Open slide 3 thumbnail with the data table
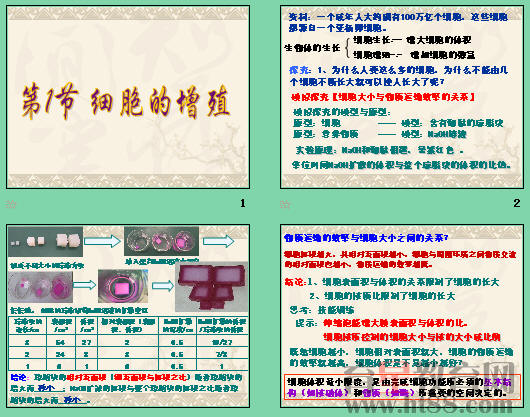This screenshot has height=417, width=530. [128, 316]
